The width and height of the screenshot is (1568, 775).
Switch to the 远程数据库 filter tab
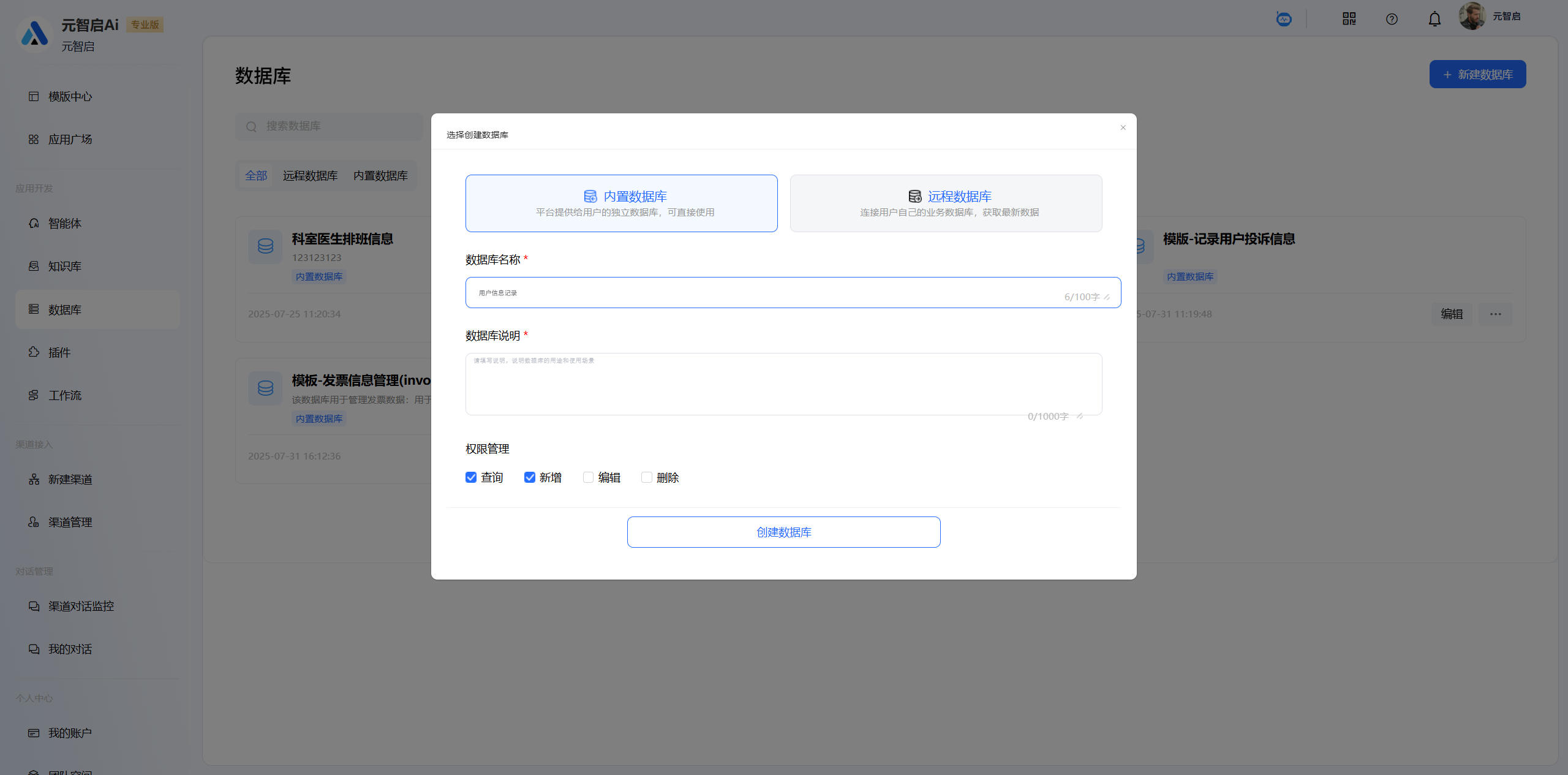coord(310,176)
